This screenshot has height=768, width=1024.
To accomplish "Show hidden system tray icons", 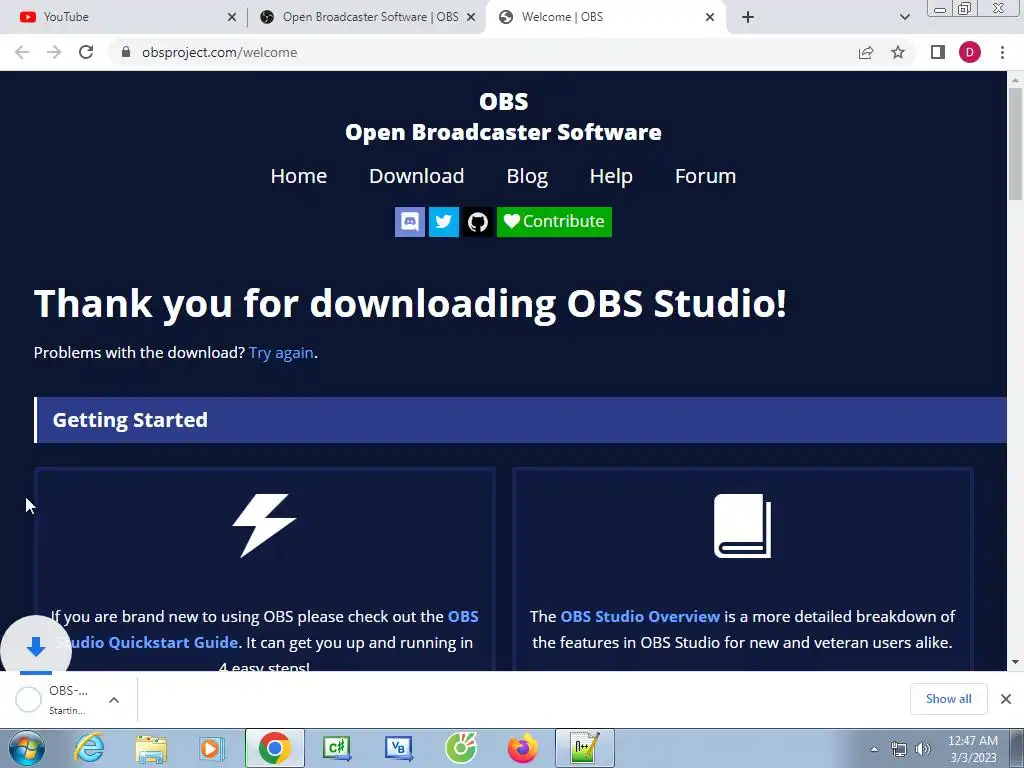I will pyautogui.click(x=874, y=749).
